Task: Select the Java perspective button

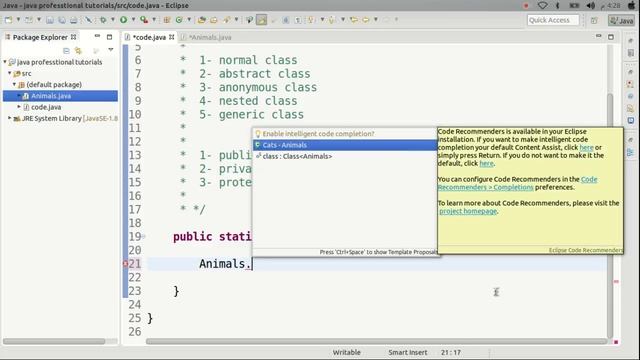Action: coord(622,20)
